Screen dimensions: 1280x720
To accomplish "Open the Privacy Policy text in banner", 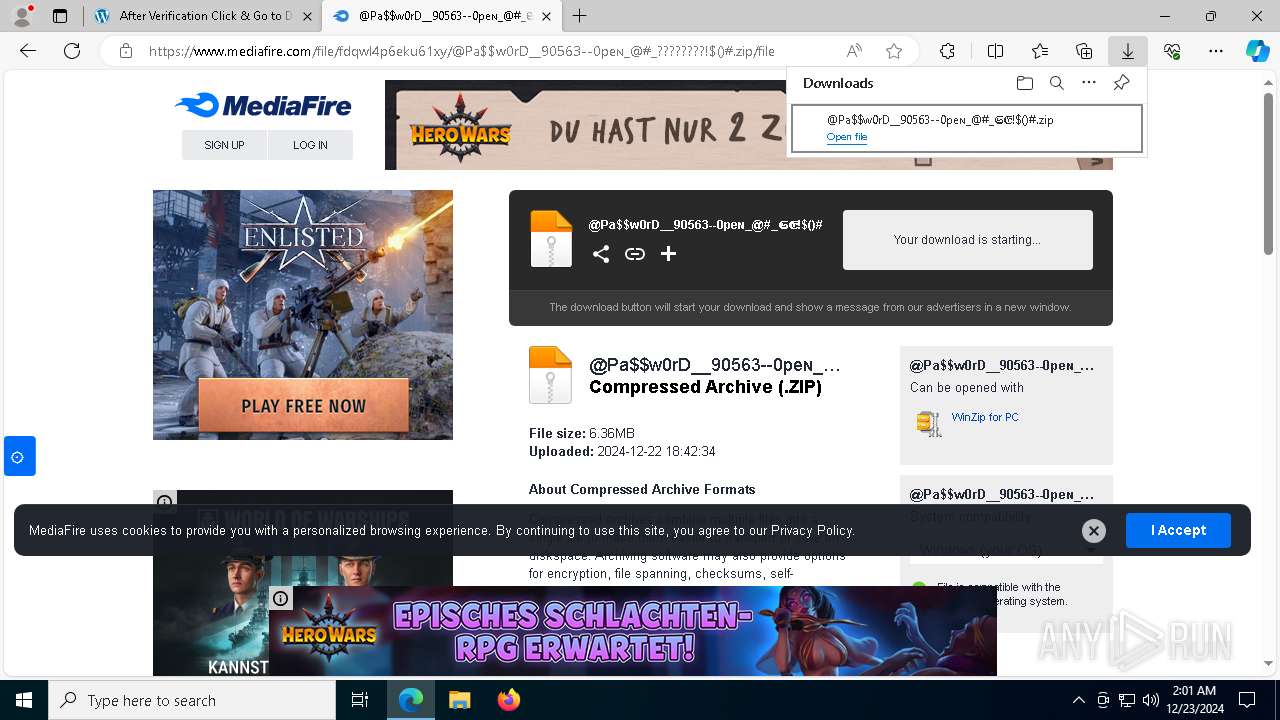I will click(811, 531).
